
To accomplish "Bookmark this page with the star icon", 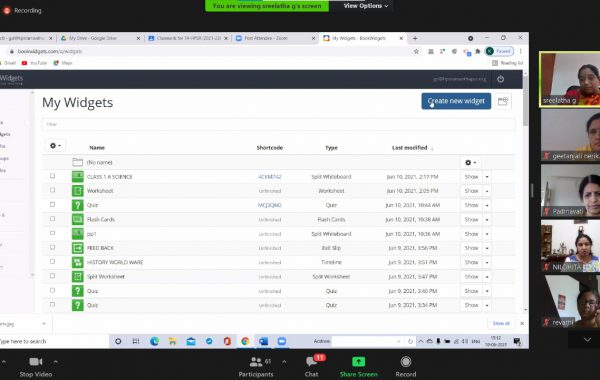I will click(416, 51).
